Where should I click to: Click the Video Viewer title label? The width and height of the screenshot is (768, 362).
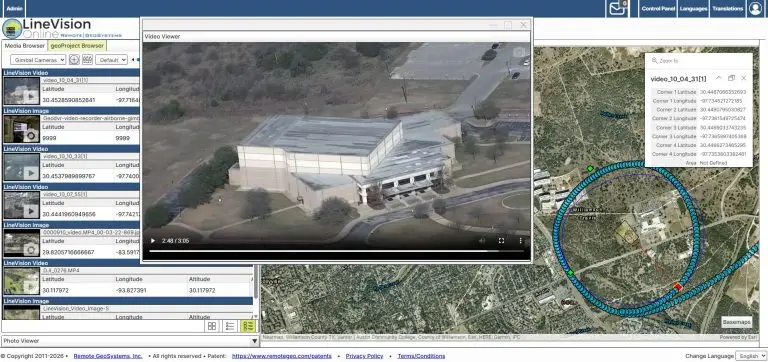click(162, 36)
